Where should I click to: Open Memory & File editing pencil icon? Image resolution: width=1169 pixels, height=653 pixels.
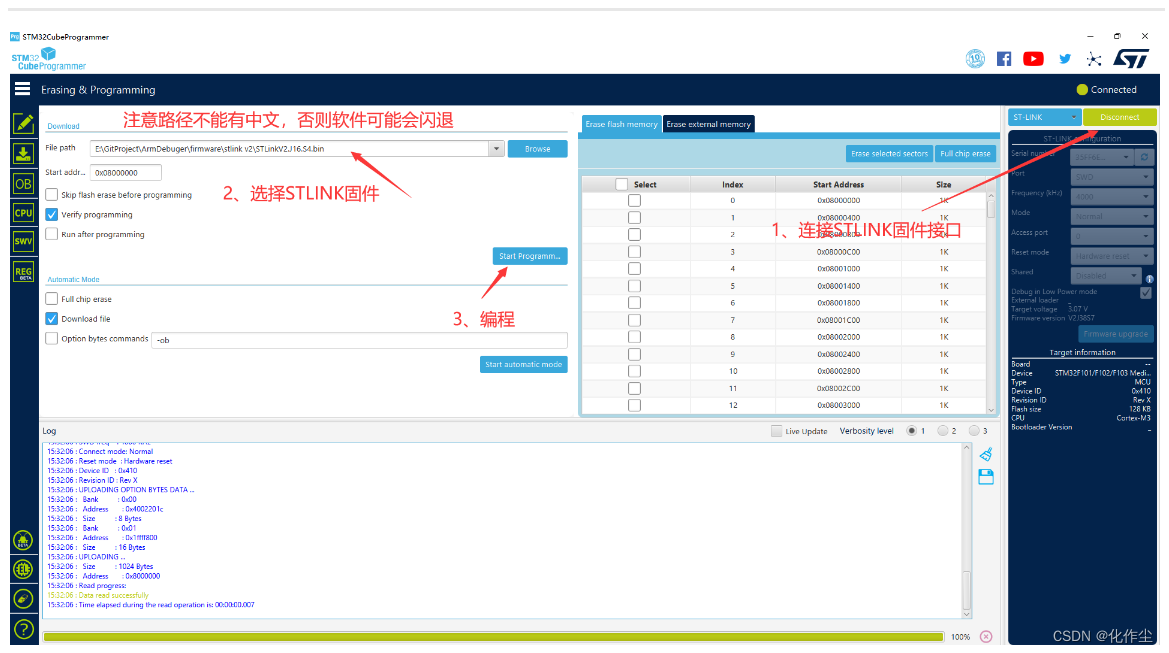pos(23,123)
